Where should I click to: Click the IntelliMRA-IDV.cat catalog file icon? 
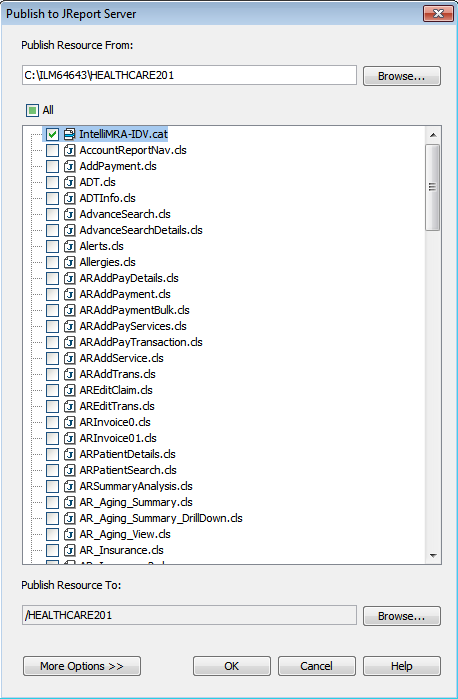coord(69,134)
